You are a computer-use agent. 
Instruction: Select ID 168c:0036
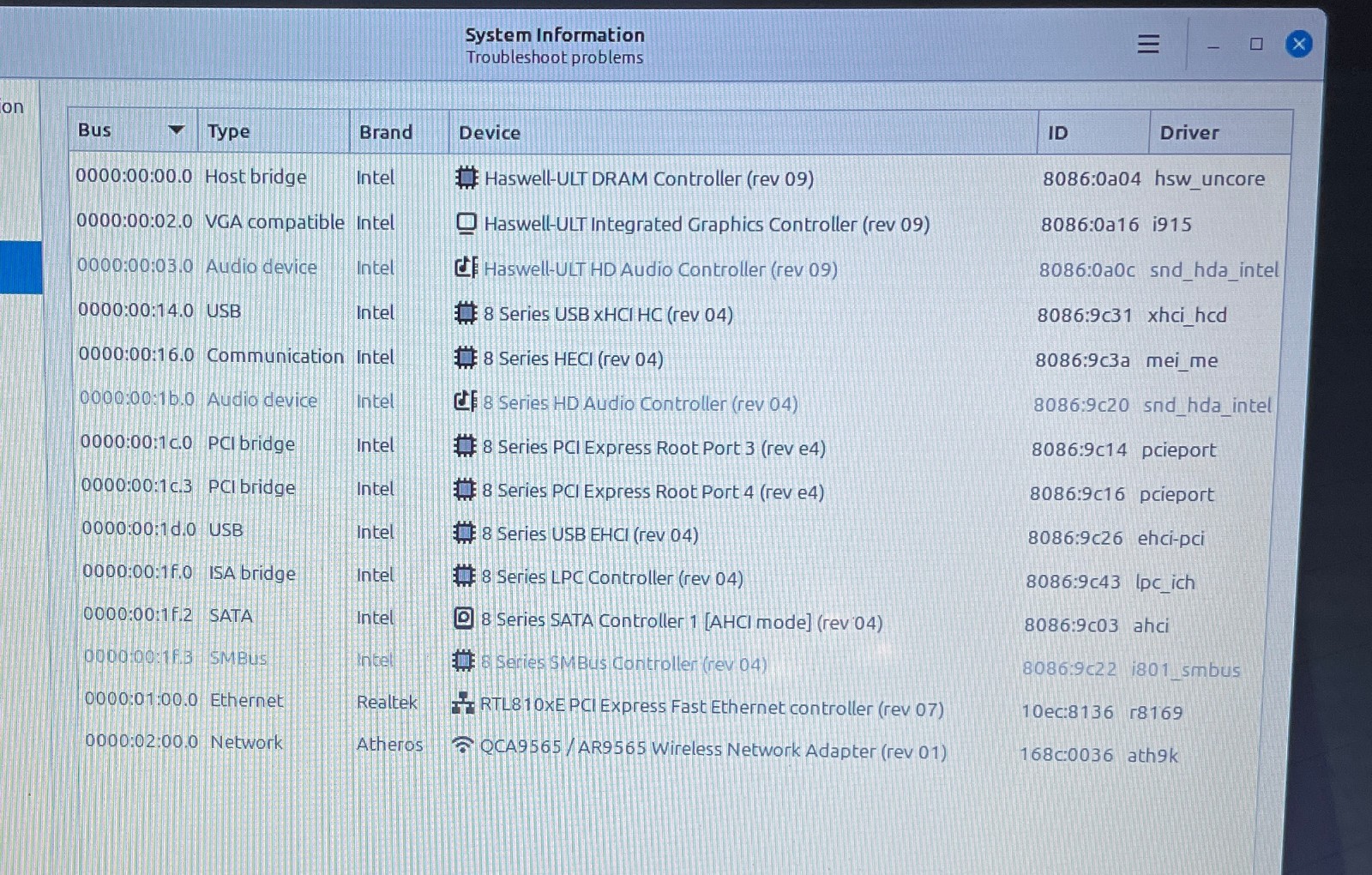pos(1066,755)
